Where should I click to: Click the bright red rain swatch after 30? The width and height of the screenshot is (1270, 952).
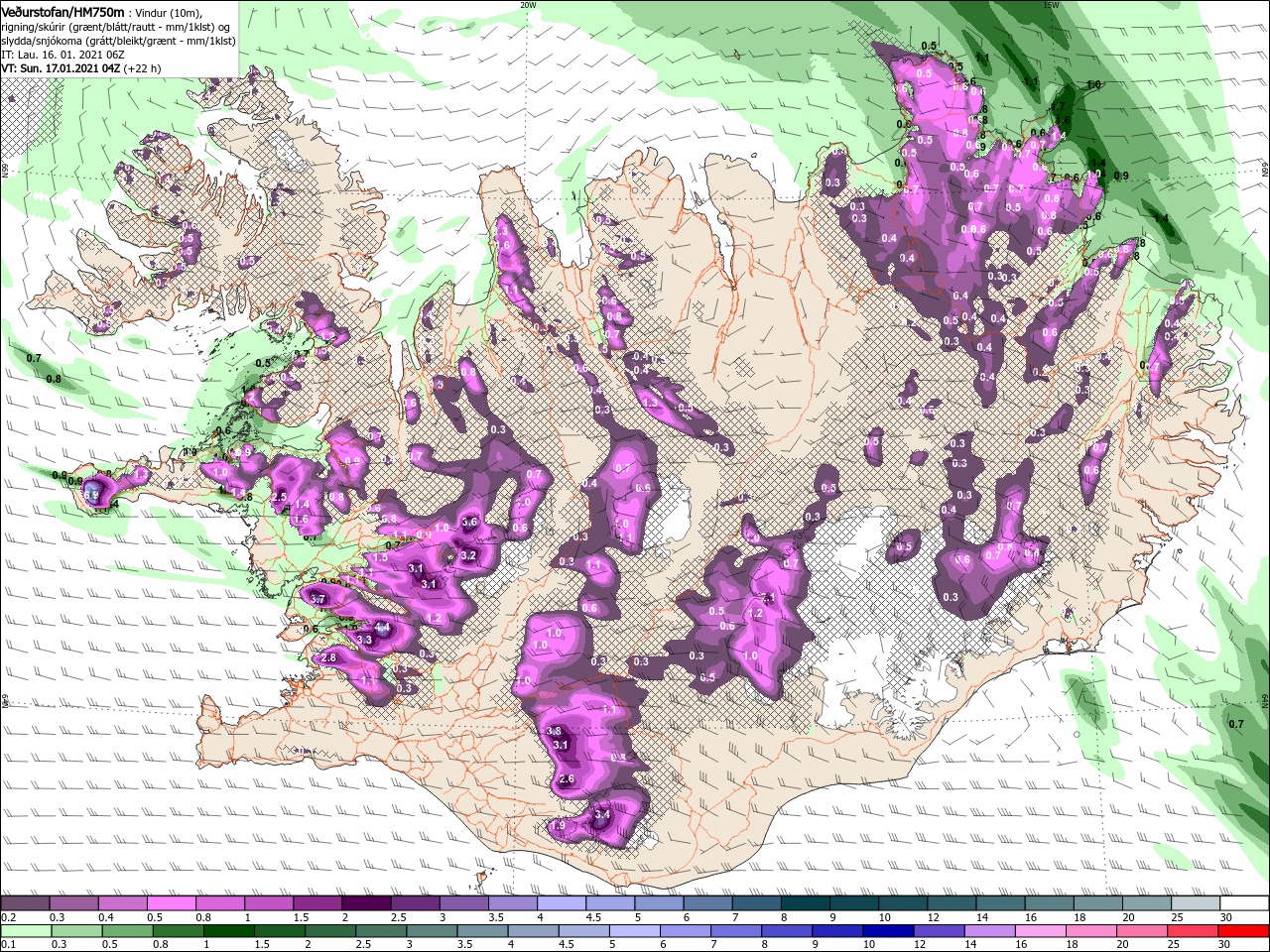(1243, 930)
